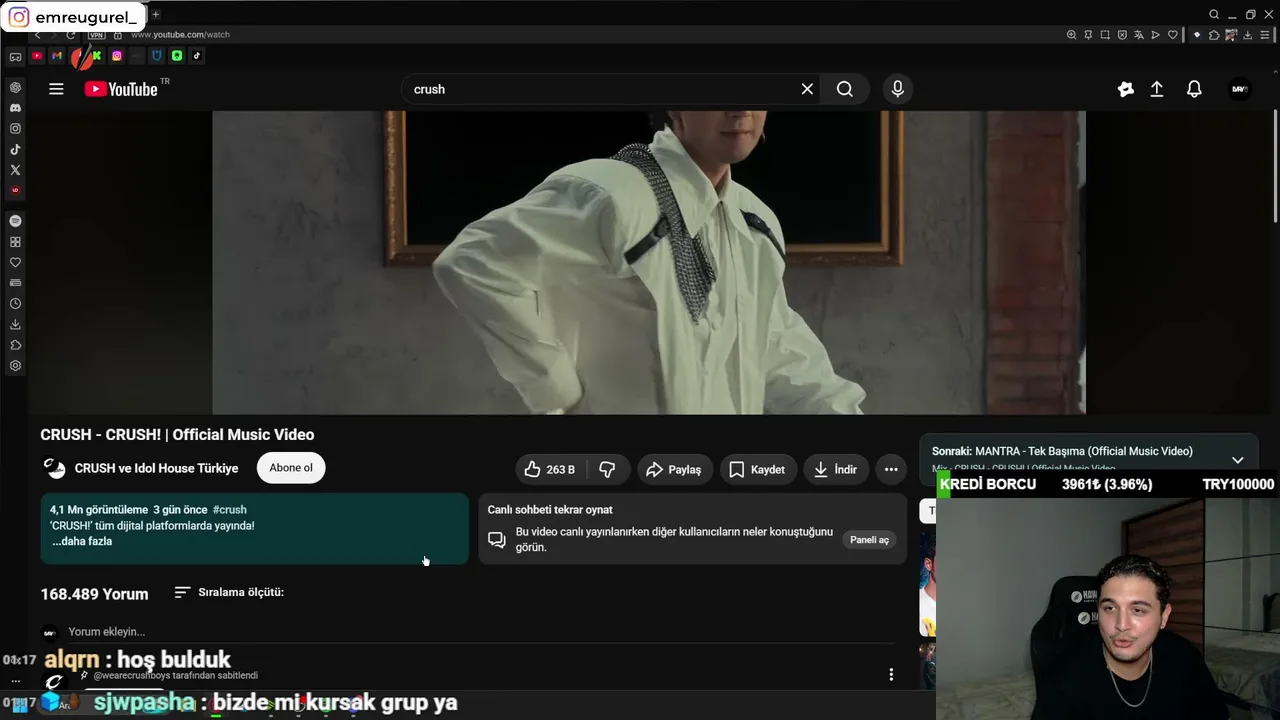Open the TikTok bookmark in bookmarks bar
This screenshot has height=720, width=1280.
[197, 56]
